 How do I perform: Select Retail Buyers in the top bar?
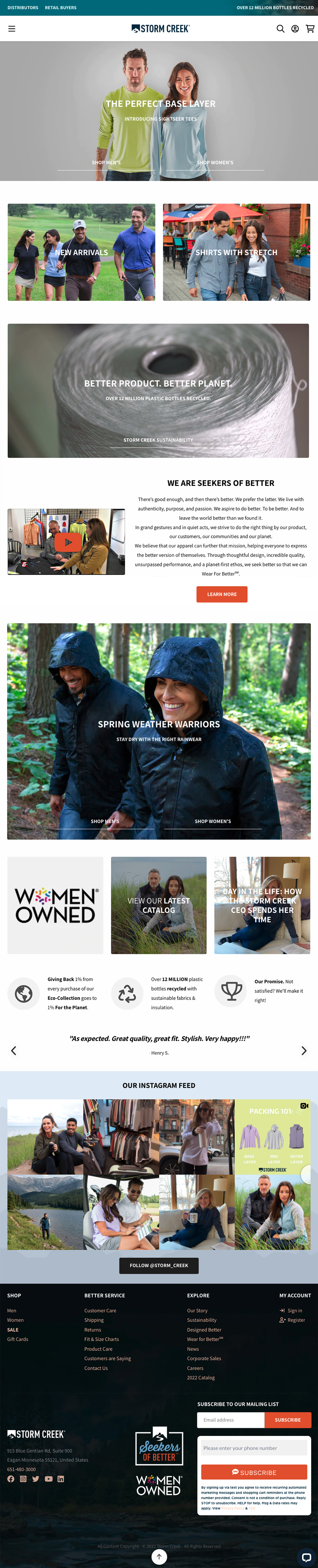point(61,8)
